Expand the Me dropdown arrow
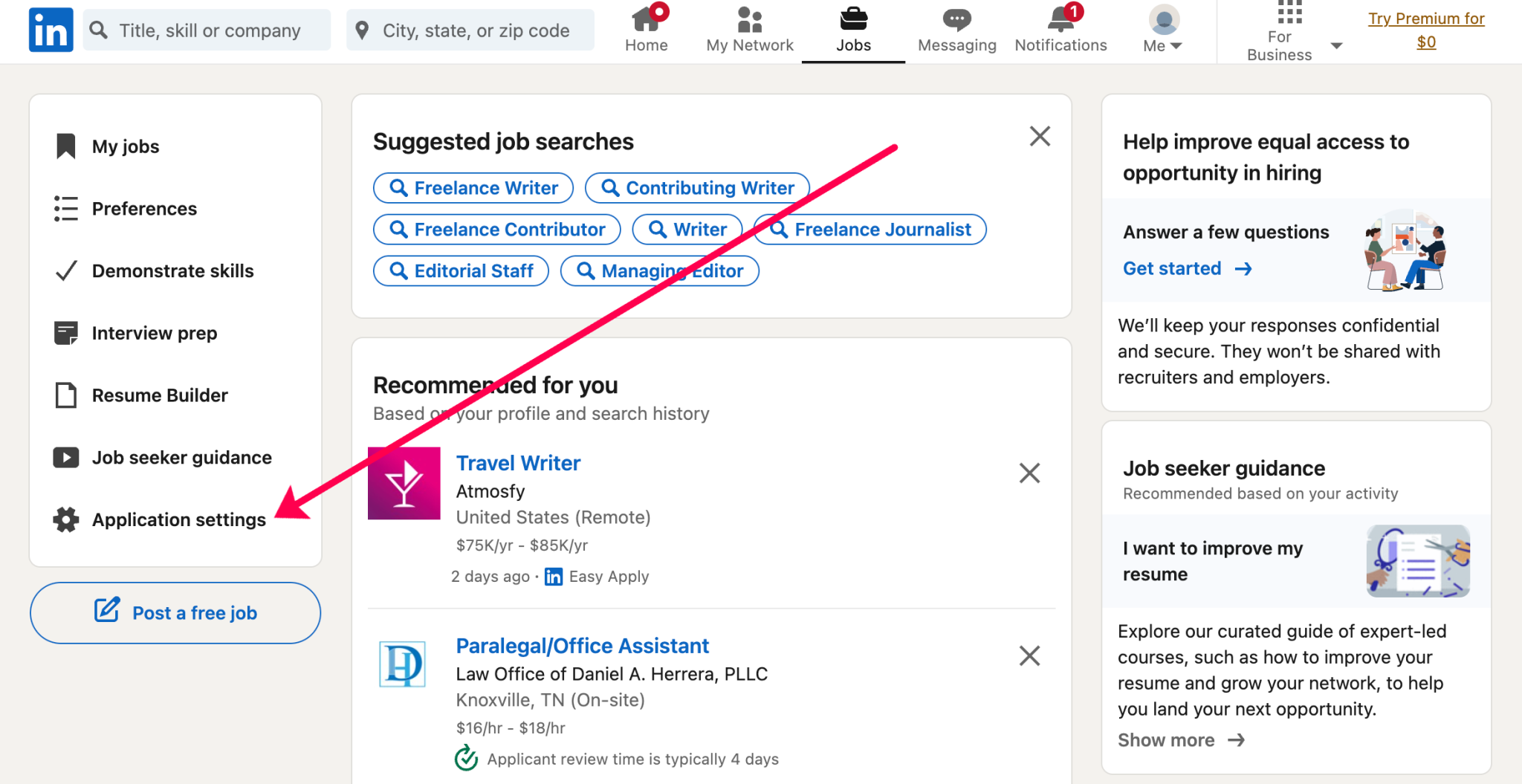 1176,45
